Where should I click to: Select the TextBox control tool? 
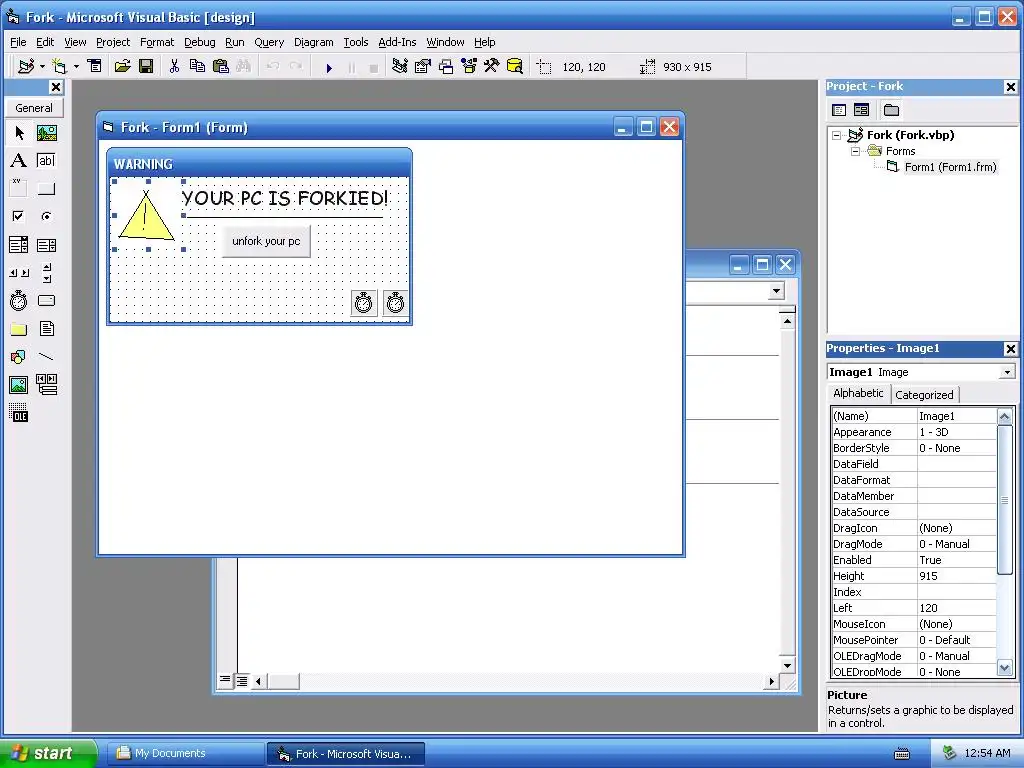click(46, 161)
